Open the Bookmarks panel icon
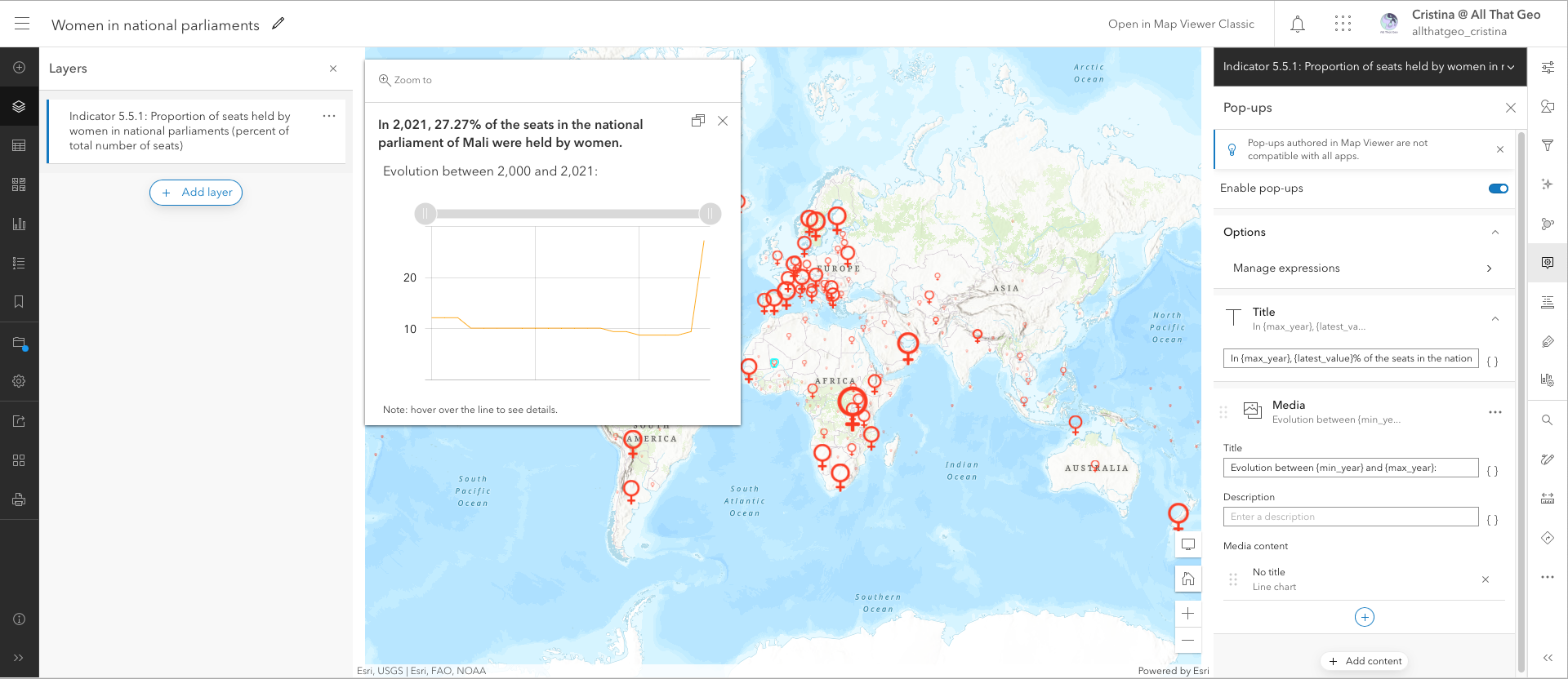1568x679 pixels. [20, 302]
